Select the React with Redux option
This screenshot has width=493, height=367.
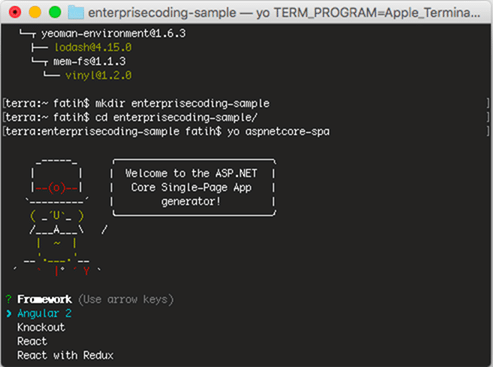(x=65, y=355)
